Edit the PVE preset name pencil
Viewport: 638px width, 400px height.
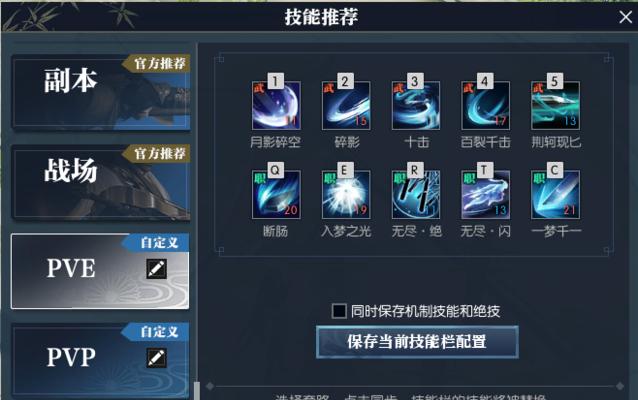coord(157,269)
